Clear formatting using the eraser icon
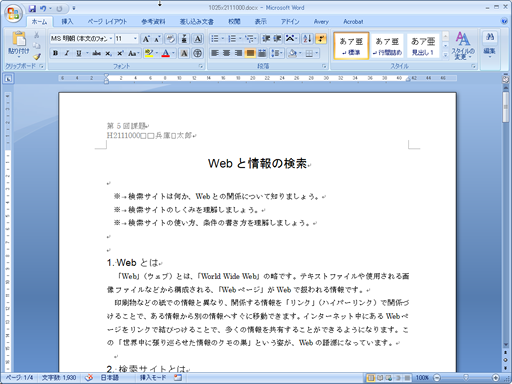This screenshot has width=512, height=384. point(170,39)
